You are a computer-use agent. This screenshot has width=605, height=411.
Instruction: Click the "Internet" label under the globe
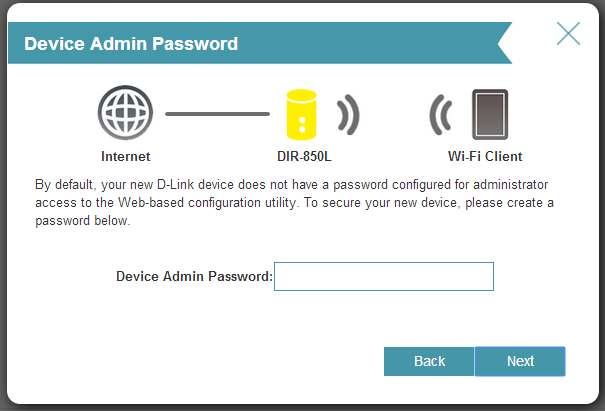pos(125,157)
